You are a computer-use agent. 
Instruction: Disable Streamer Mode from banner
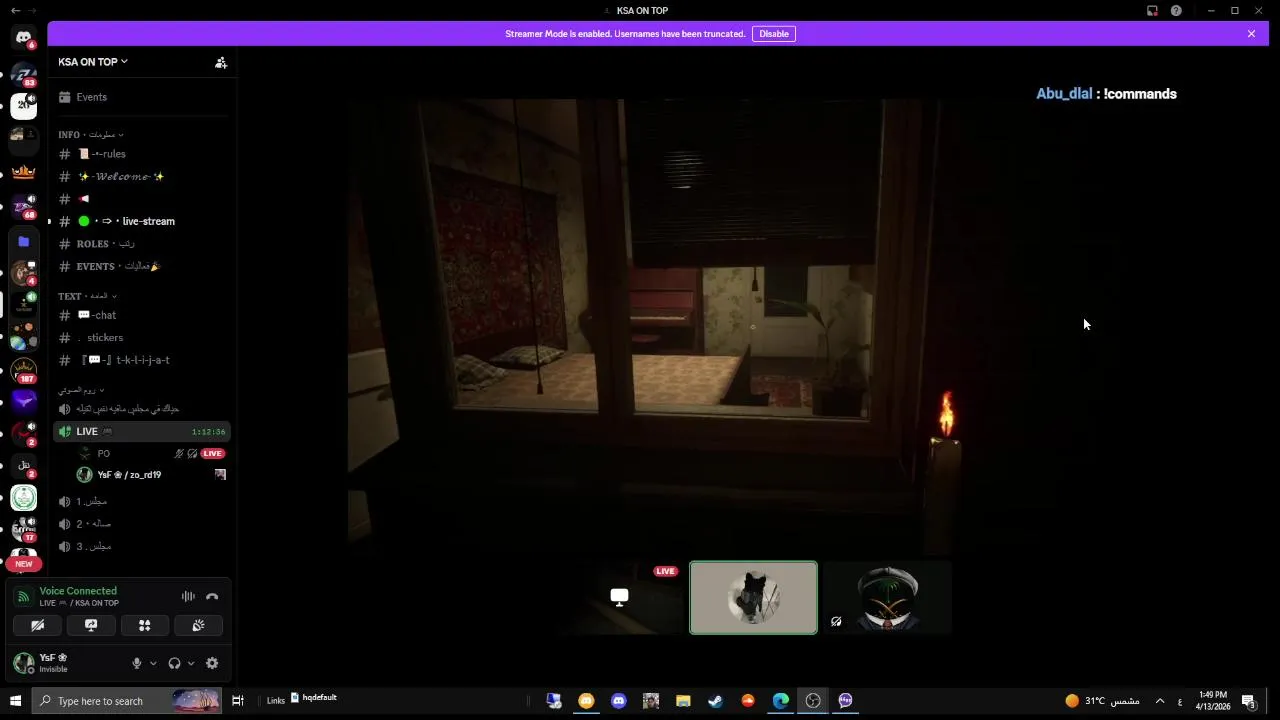[x=774, y=34]
